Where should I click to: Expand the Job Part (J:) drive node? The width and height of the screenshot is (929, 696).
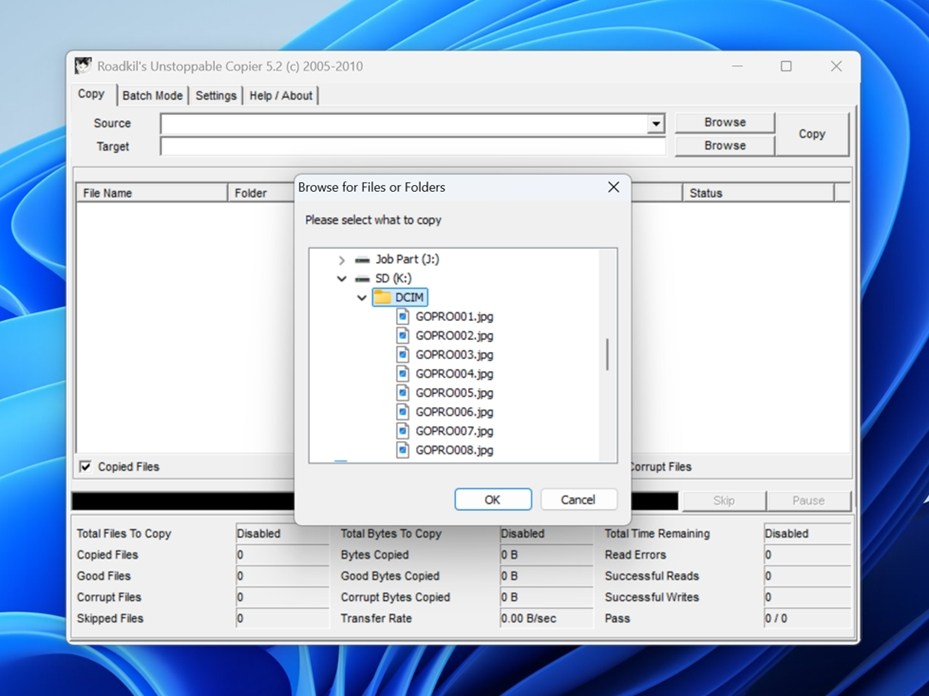341,259
